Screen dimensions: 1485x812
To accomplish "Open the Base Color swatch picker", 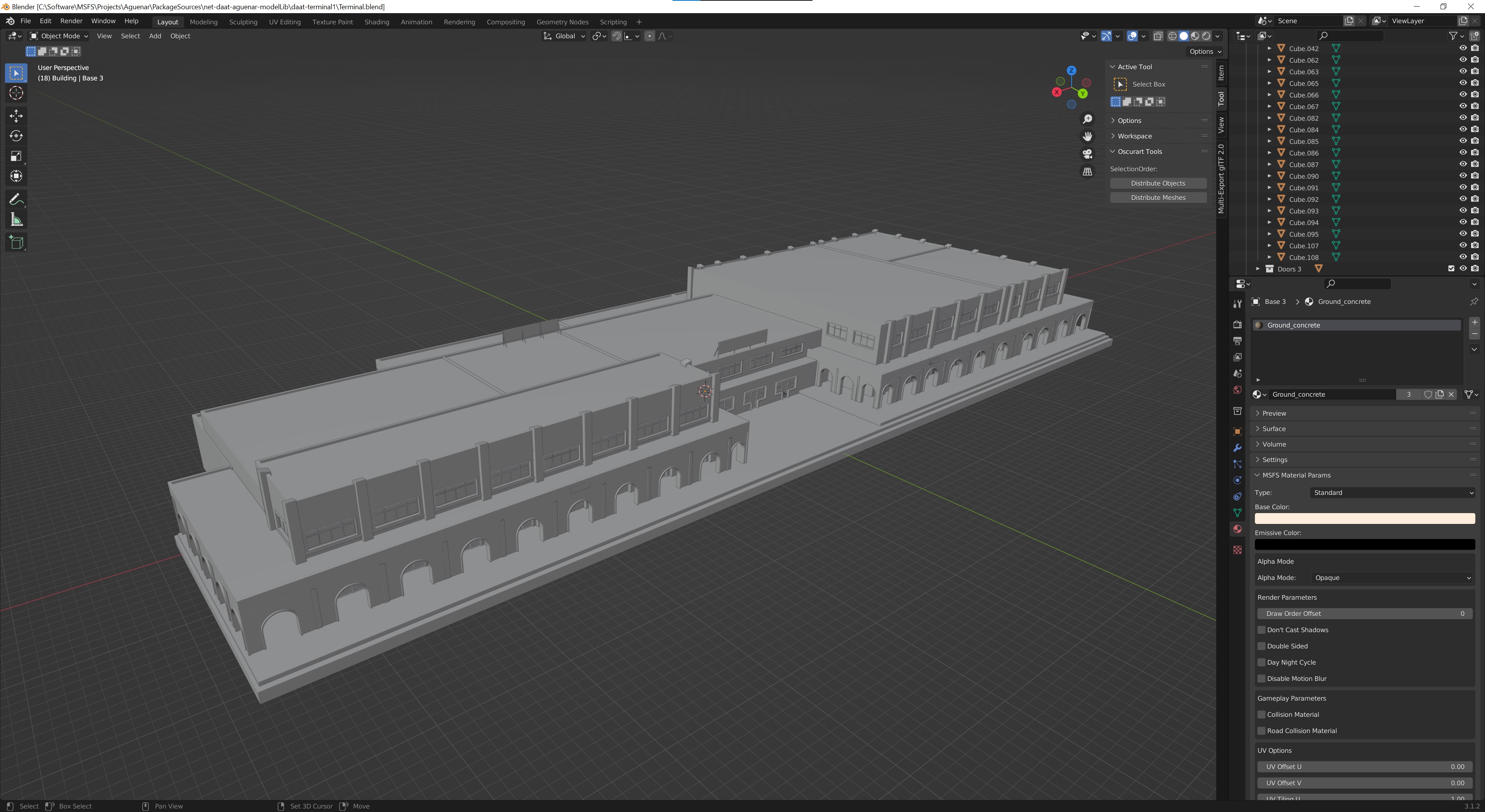I will pos(1364,519).
